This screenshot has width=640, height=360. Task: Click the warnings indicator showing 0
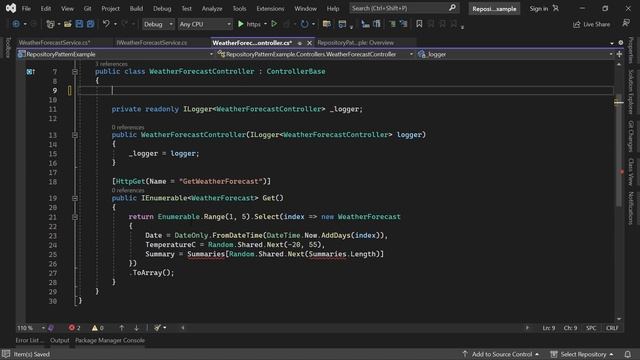click(x=98, y=328)
